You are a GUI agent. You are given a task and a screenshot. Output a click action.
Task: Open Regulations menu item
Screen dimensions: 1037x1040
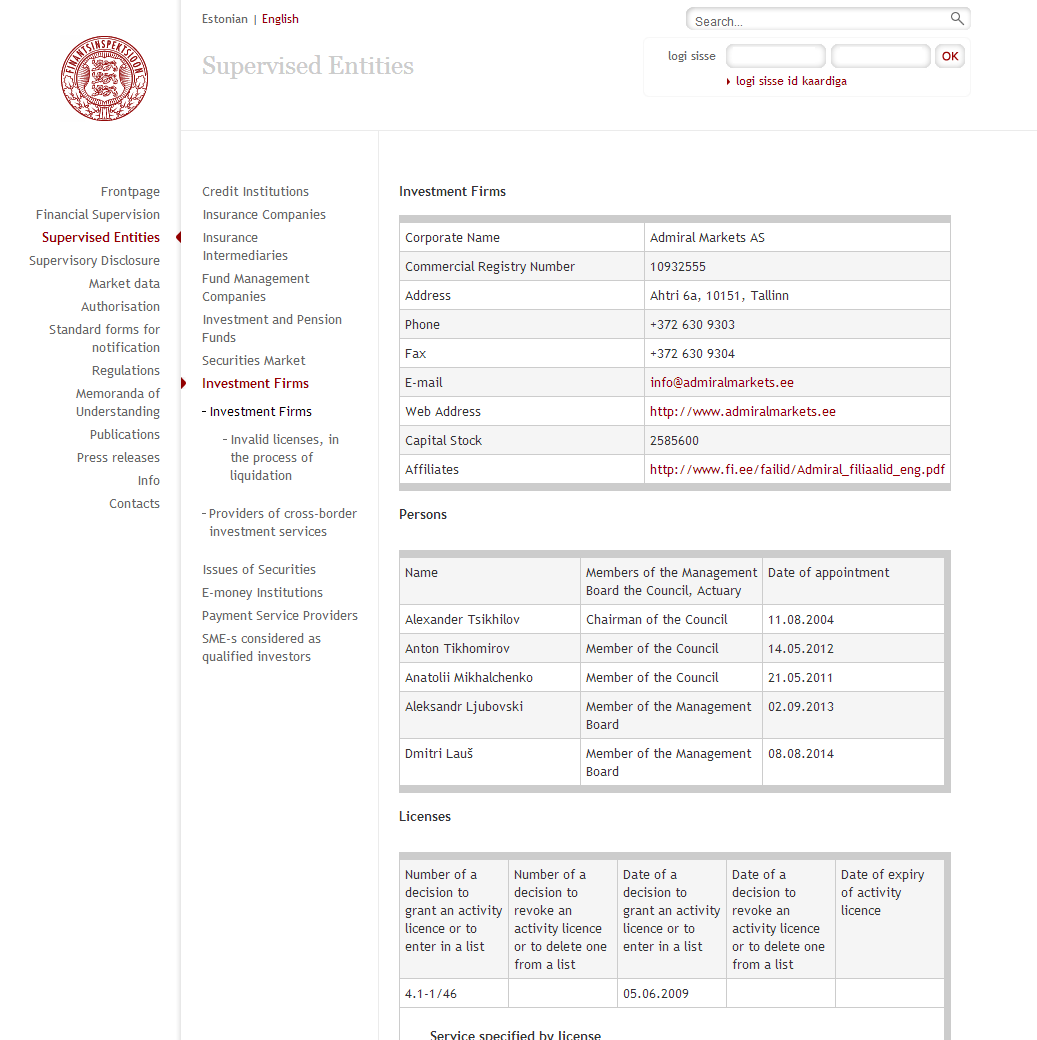pos(125,371)
